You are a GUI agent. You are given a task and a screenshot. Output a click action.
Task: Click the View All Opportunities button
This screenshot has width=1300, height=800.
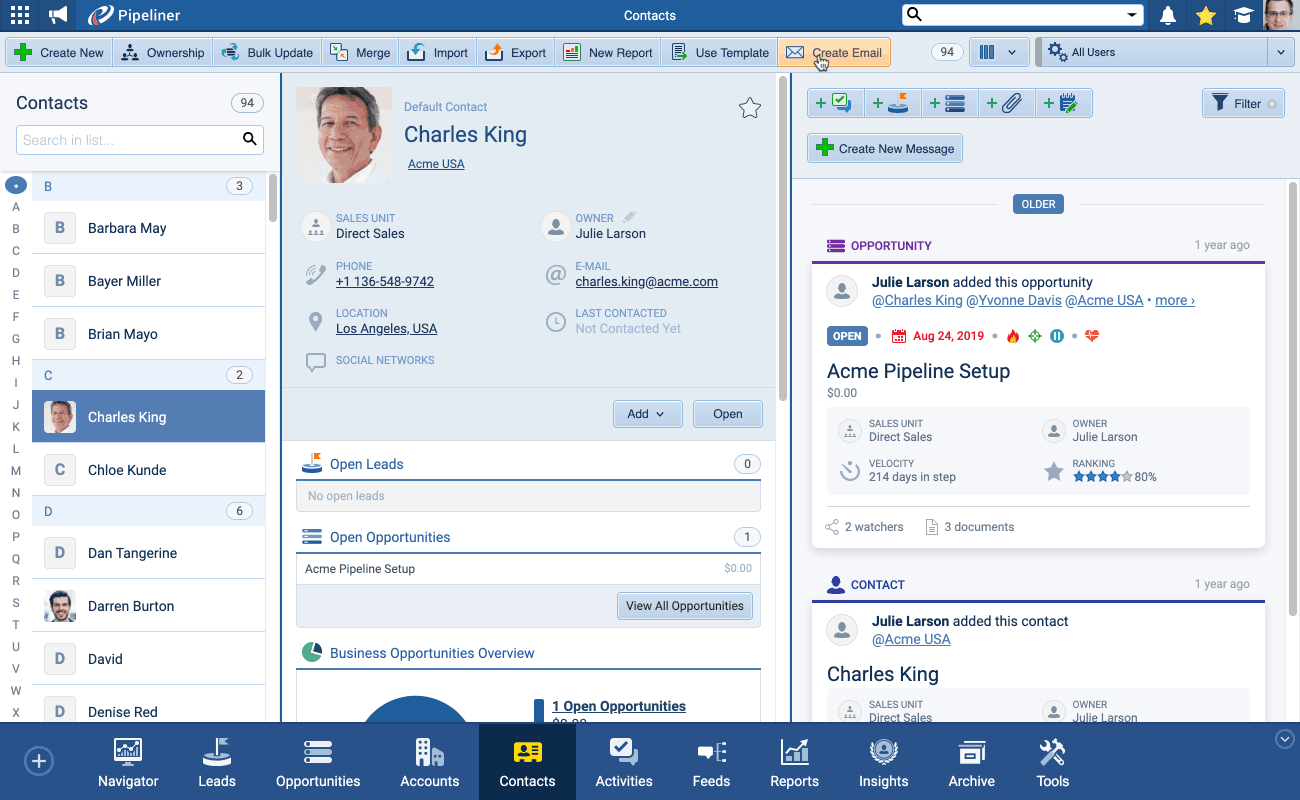click(x=685, y=606)
